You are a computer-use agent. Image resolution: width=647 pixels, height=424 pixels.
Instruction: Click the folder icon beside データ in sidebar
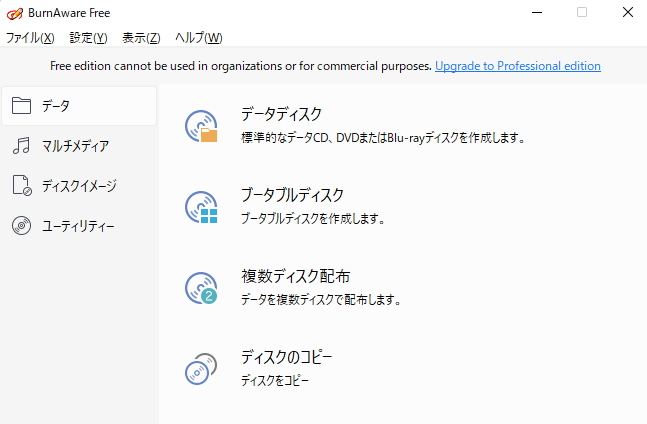coord(22,106)
